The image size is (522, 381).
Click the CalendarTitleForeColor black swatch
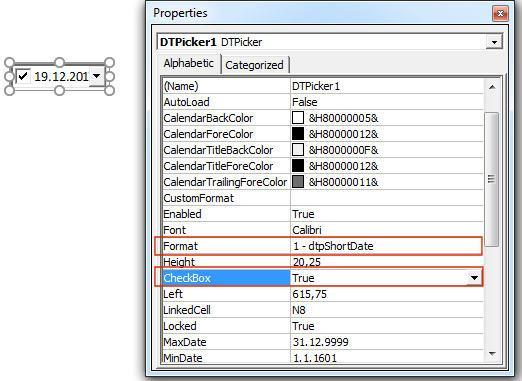(298, 166)
